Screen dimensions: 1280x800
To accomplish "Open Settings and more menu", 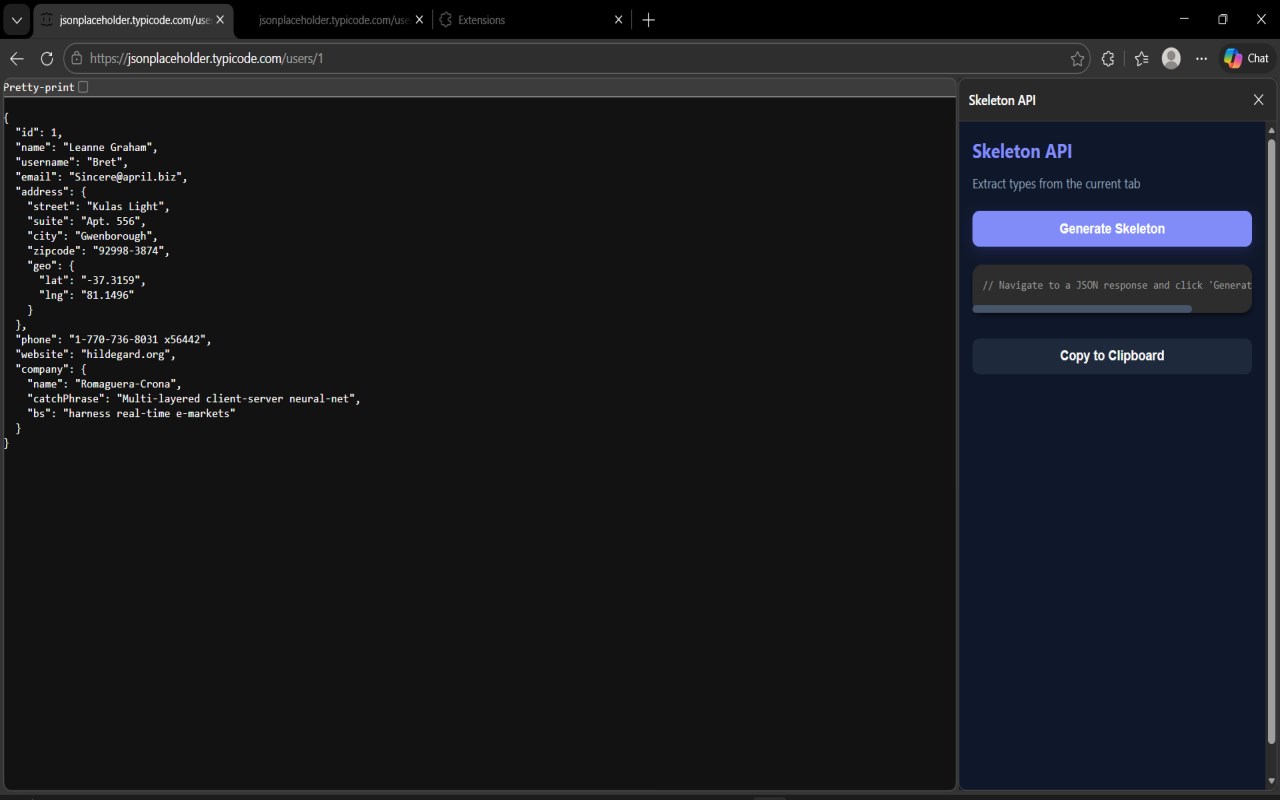I will 1201,59.
